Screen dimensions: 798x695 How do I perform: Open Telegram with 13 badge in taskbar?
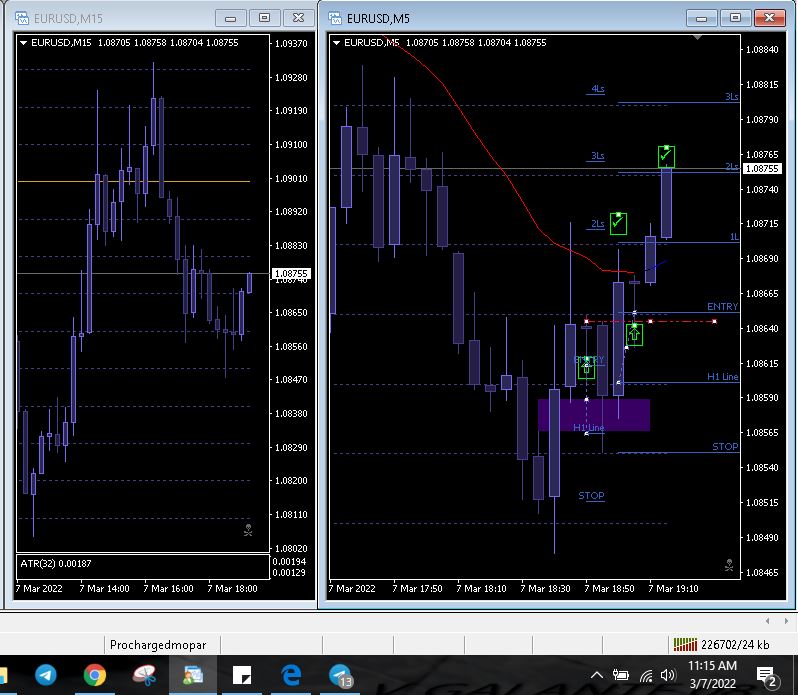tap(340, 676)
